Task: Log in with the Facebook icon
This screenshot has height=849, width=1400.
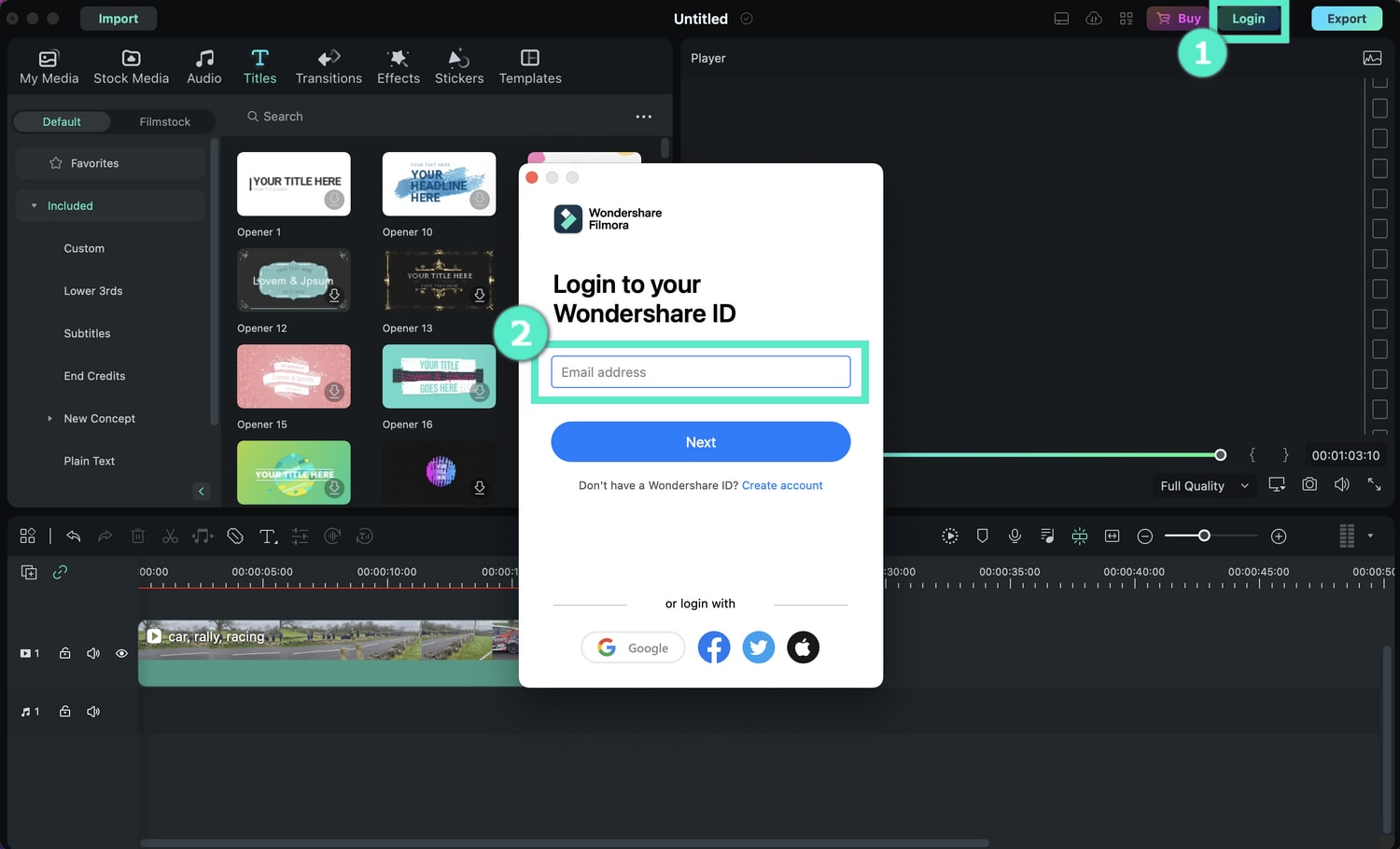Action: point(714,647)
